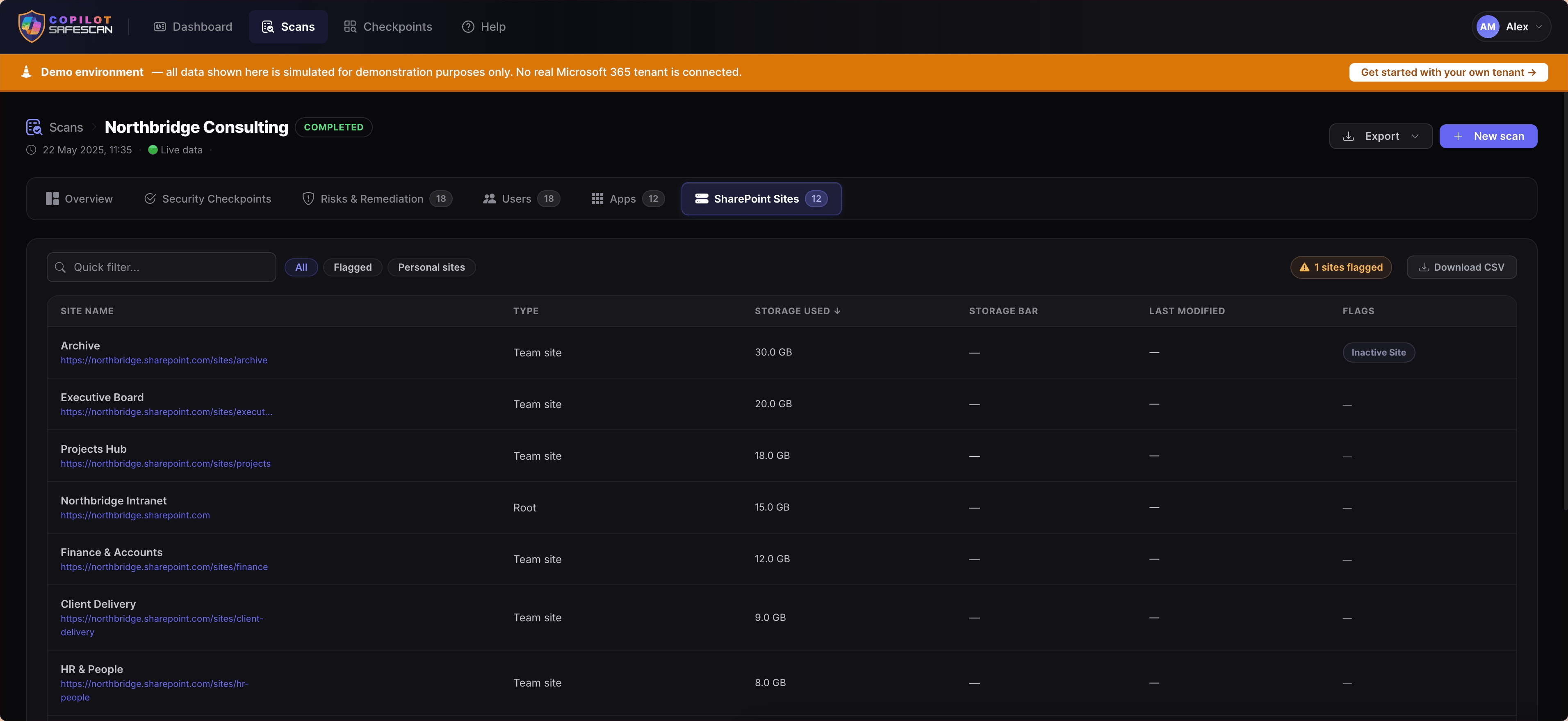Click the Copilot SafeScan shield logo
The height and width of the screenshot is (721, 1568).
pos(31,26)
